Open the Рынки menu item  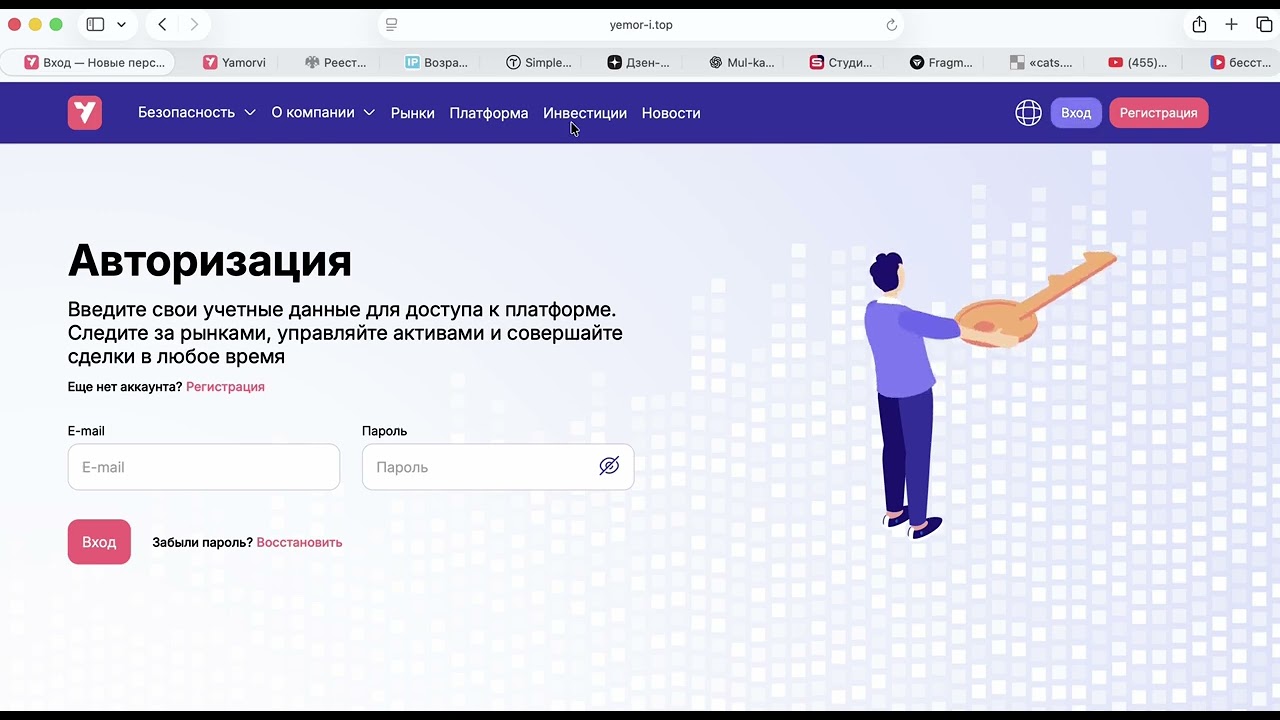412,113
